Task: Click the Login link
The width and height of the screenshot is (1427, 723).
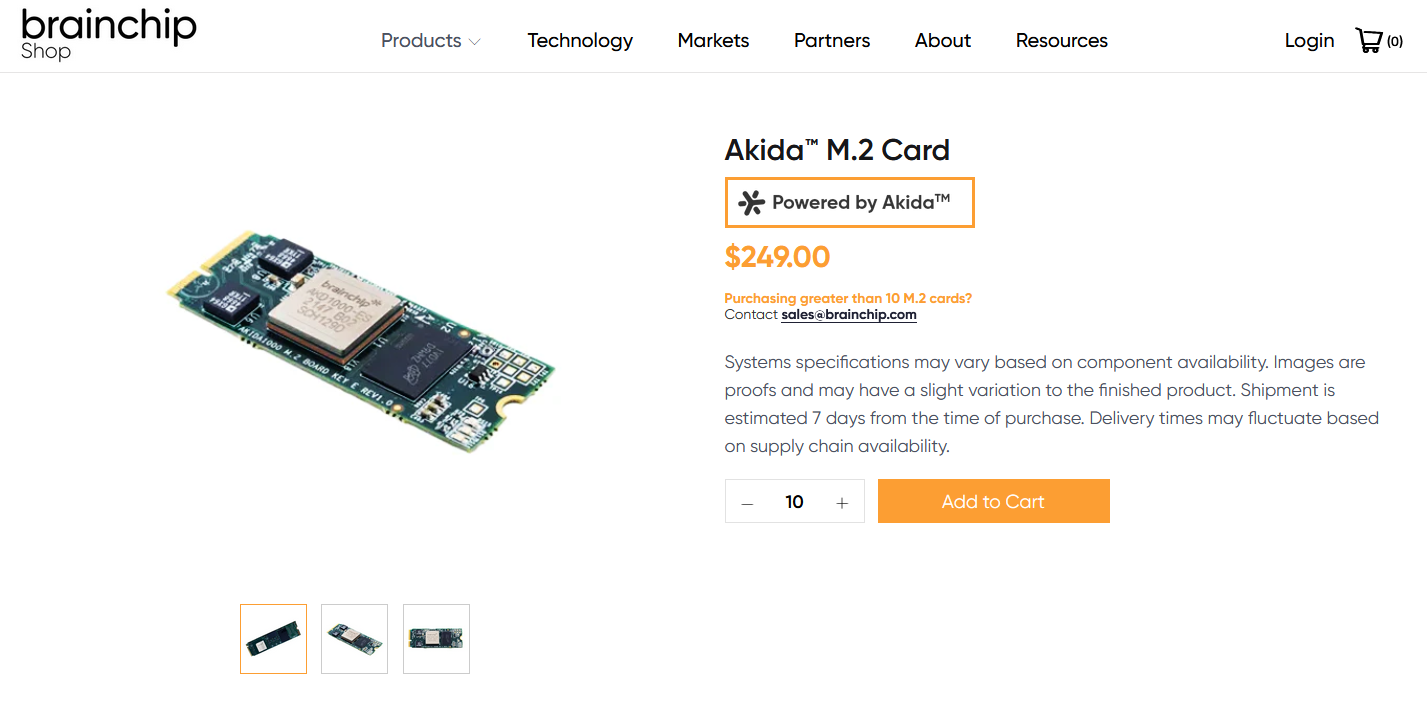Action: [x=1310, y=41]
